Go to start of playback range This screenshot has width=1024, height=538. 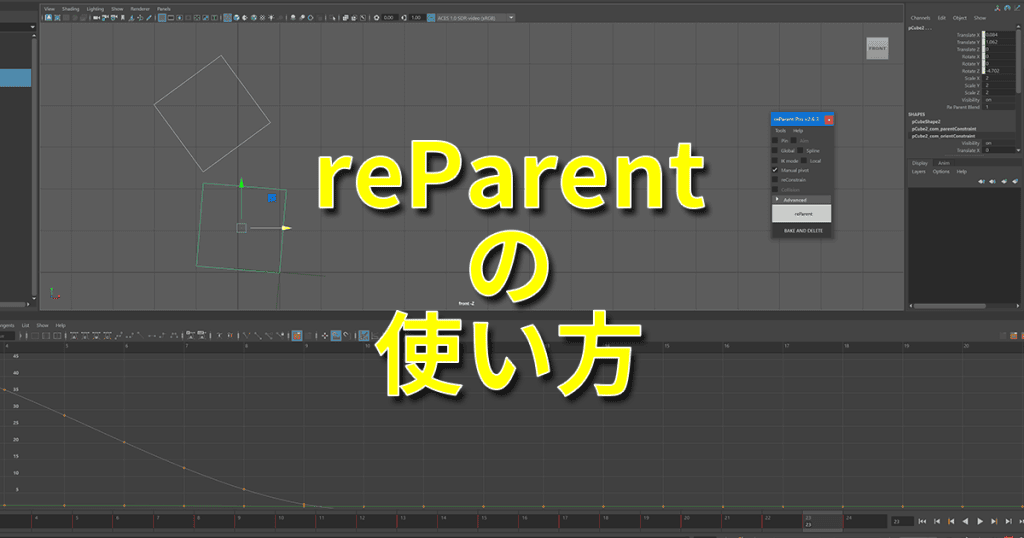(x=922, y=521)
